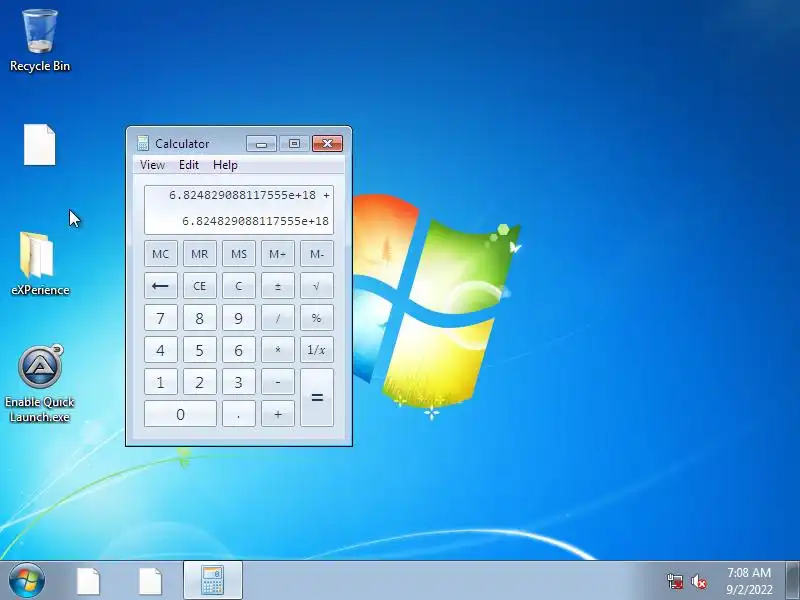Click the MR memory recall button
Image resolution: width=800 pixels, height=600 pixels.
pyautogui.click(x=199, y=254)
